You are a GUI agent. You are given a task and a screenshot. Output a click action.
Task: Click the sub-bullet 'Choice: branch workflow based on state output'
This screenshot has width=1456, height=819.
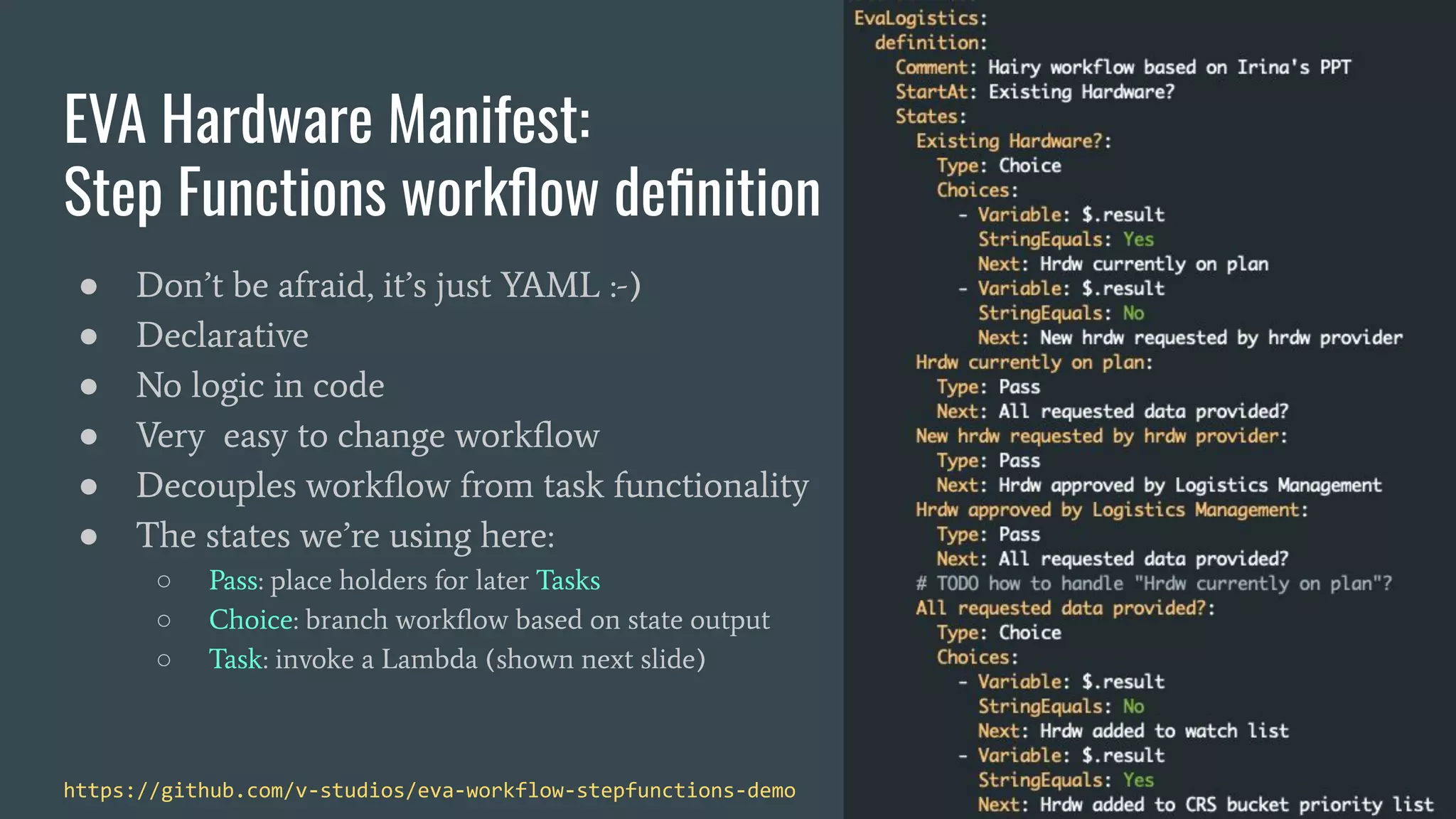pyautogui.click(x=489, y=620)
